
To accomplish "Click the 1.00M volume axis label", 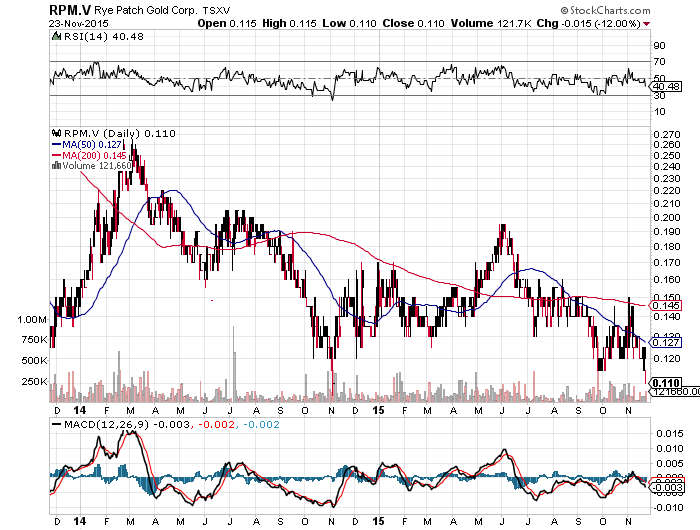I will [x=32, y=319].
